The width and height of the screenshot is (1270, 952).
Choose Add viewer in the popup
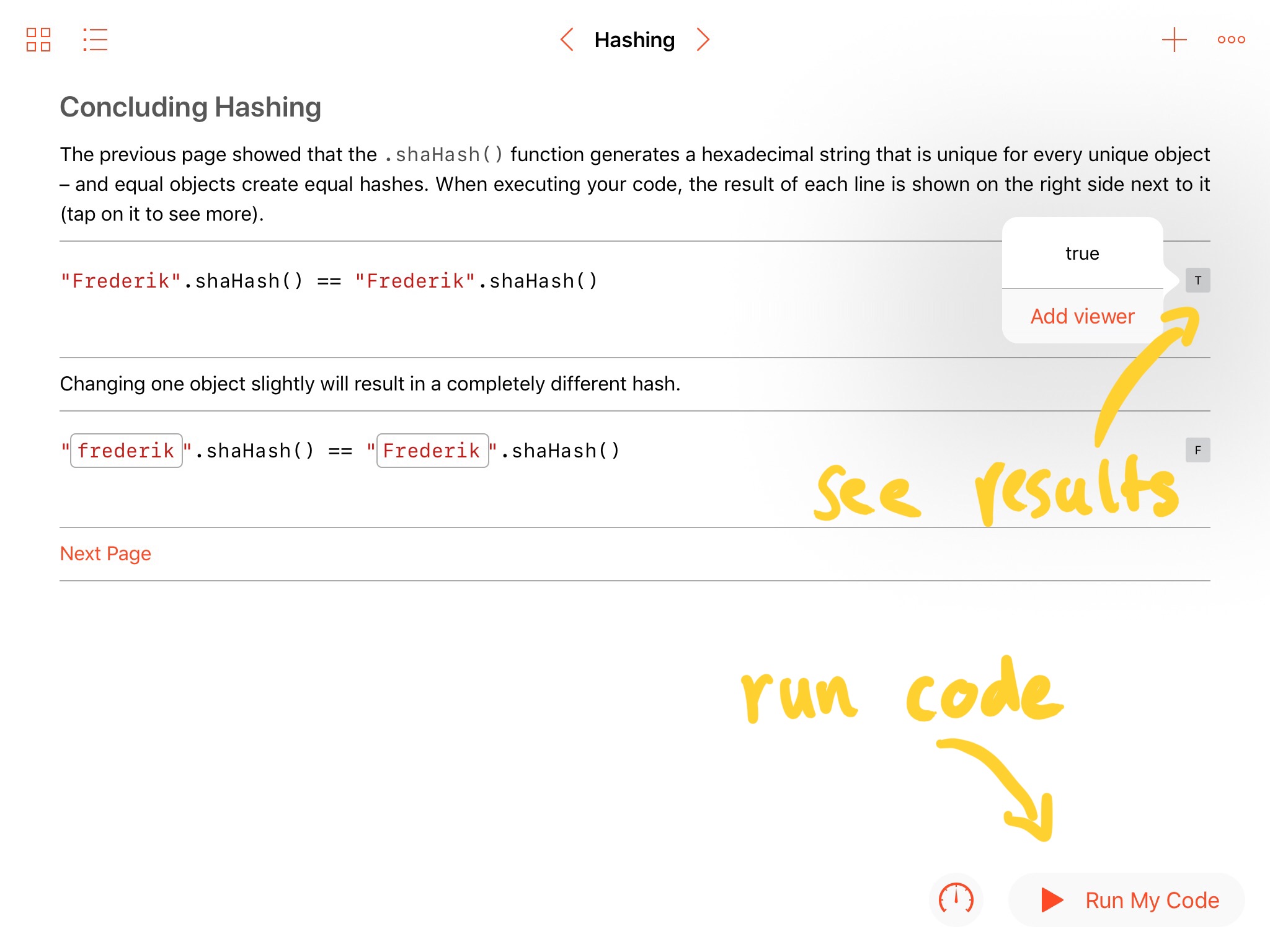coord(1082,317)
